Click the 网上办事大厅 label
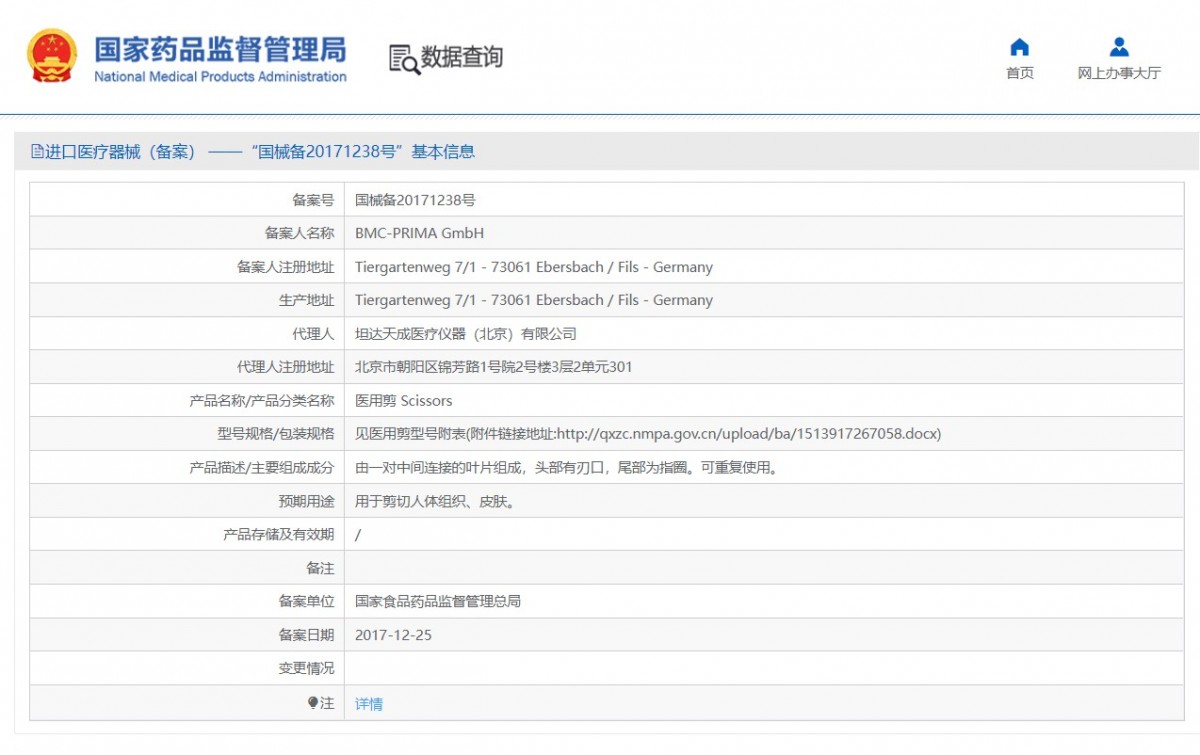1200x755 pixels. click(1119, 73)
